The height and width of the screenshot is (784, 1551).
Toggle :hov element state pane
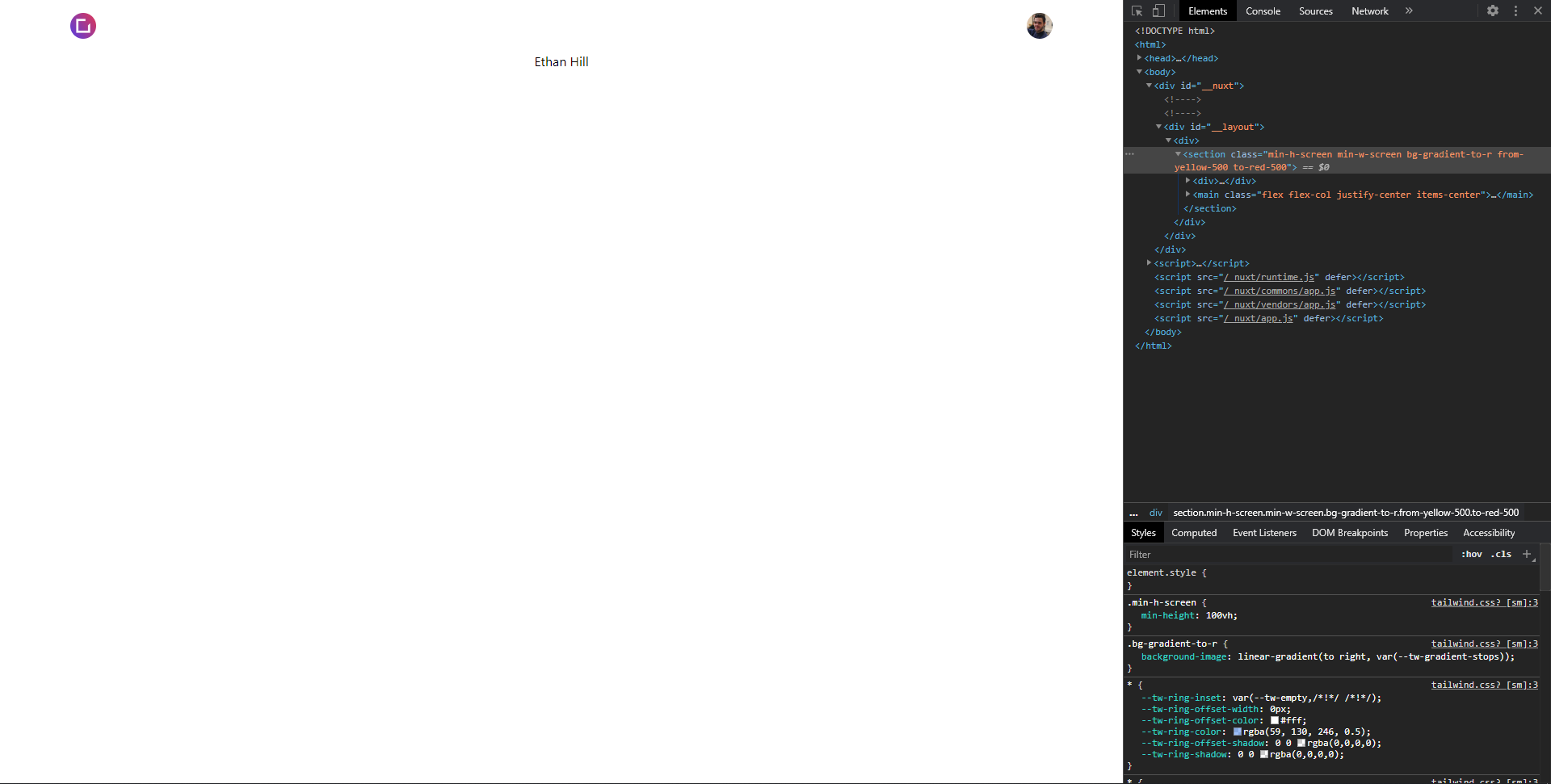click(x=1471, y=554)
